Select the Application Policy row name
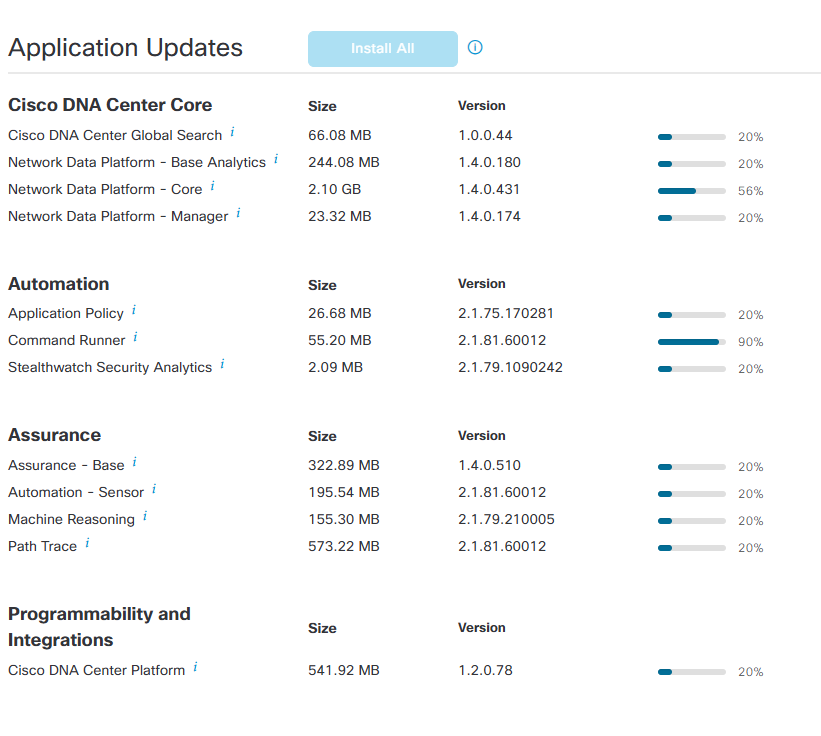821x736 pixels. (x=66, y=313)
